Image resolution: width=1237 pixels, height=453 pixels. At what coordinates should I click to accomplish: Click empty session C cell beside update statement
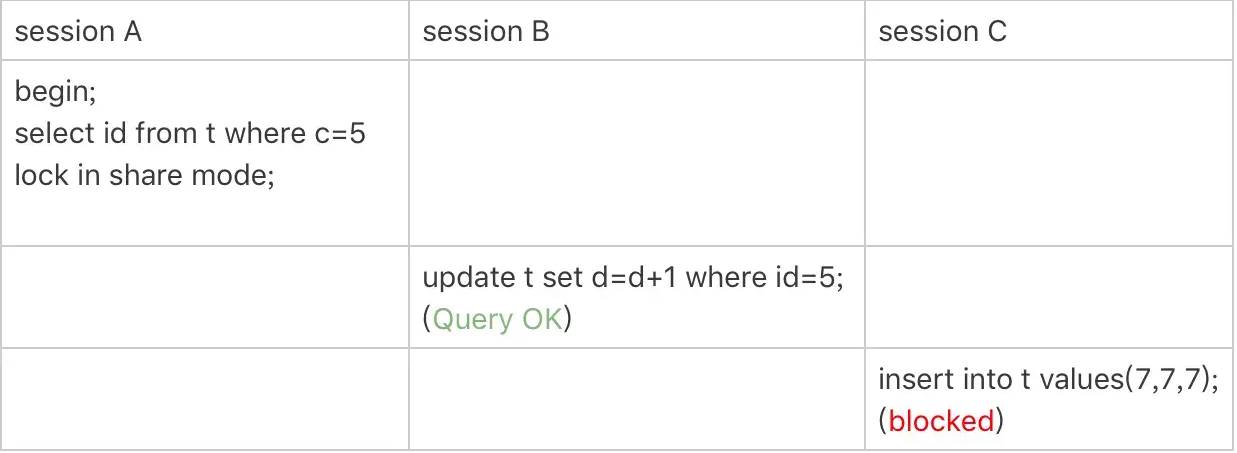tap(1048, 298)
